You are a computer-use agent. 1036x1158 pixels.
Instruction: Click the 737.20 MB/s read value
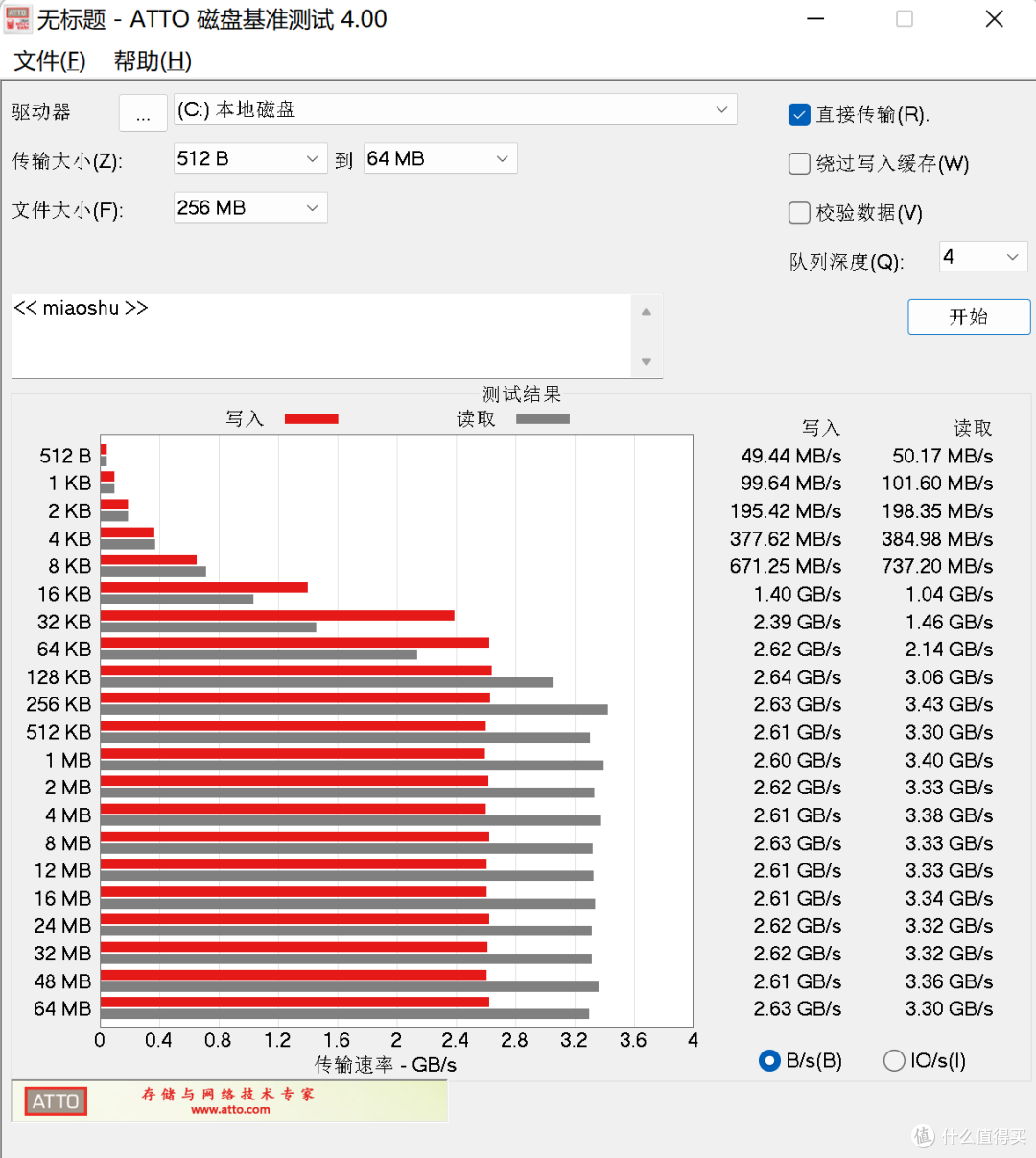(x=937, y=566)
